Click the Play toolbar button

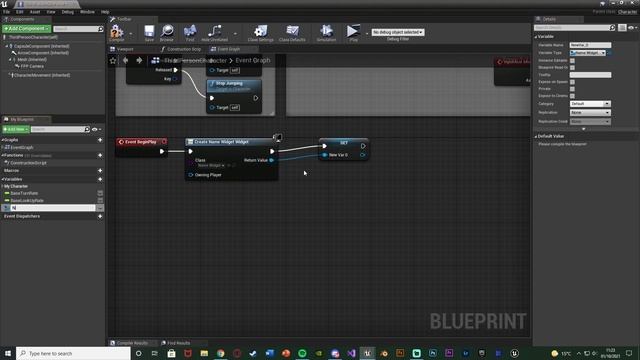tap(353, 33)
